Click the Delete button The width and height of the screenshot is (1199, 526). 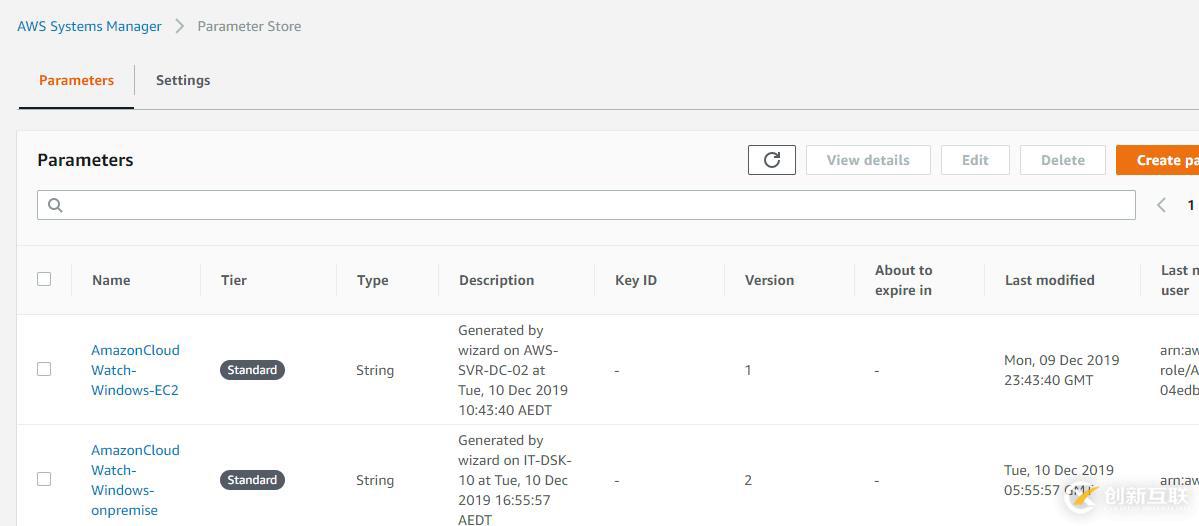click(x=1063, y=160)
